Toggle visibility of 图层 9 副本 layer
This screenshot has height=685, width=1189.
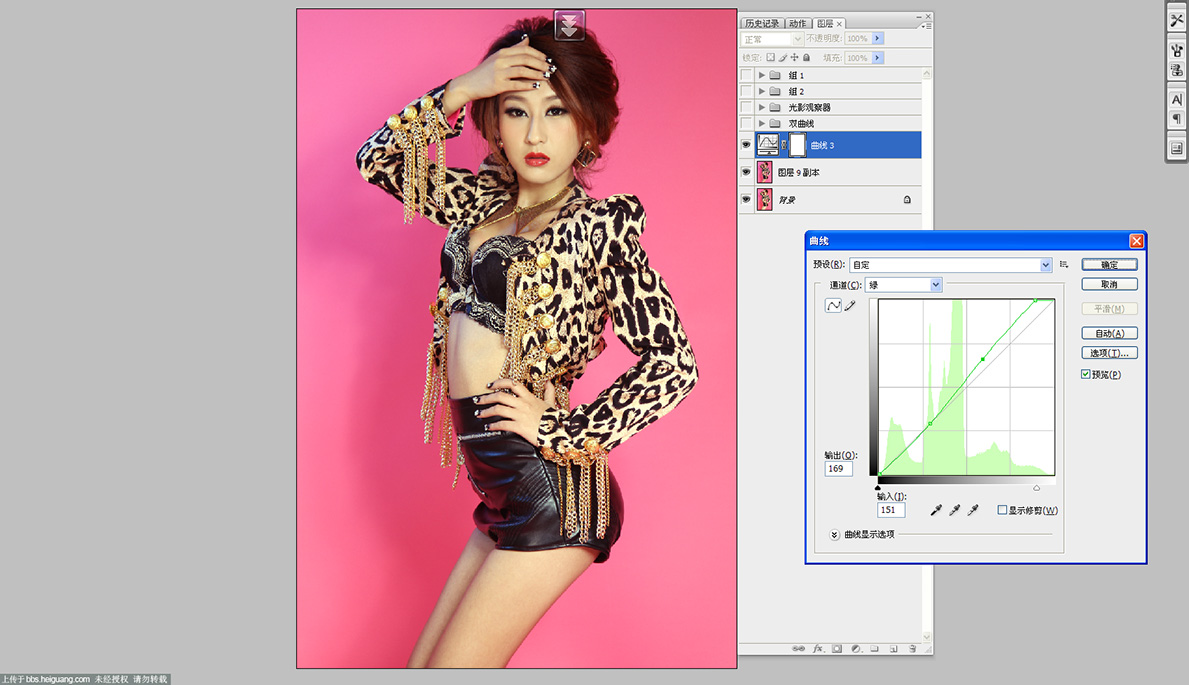[x=746, y=172]
